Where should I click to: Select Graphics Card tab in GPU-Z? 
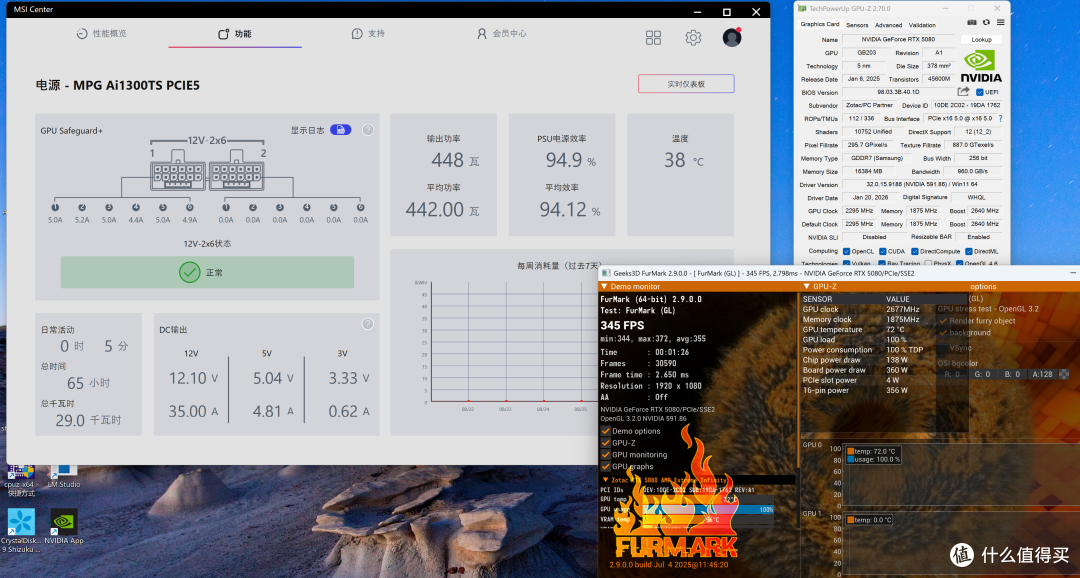[820, 24]
